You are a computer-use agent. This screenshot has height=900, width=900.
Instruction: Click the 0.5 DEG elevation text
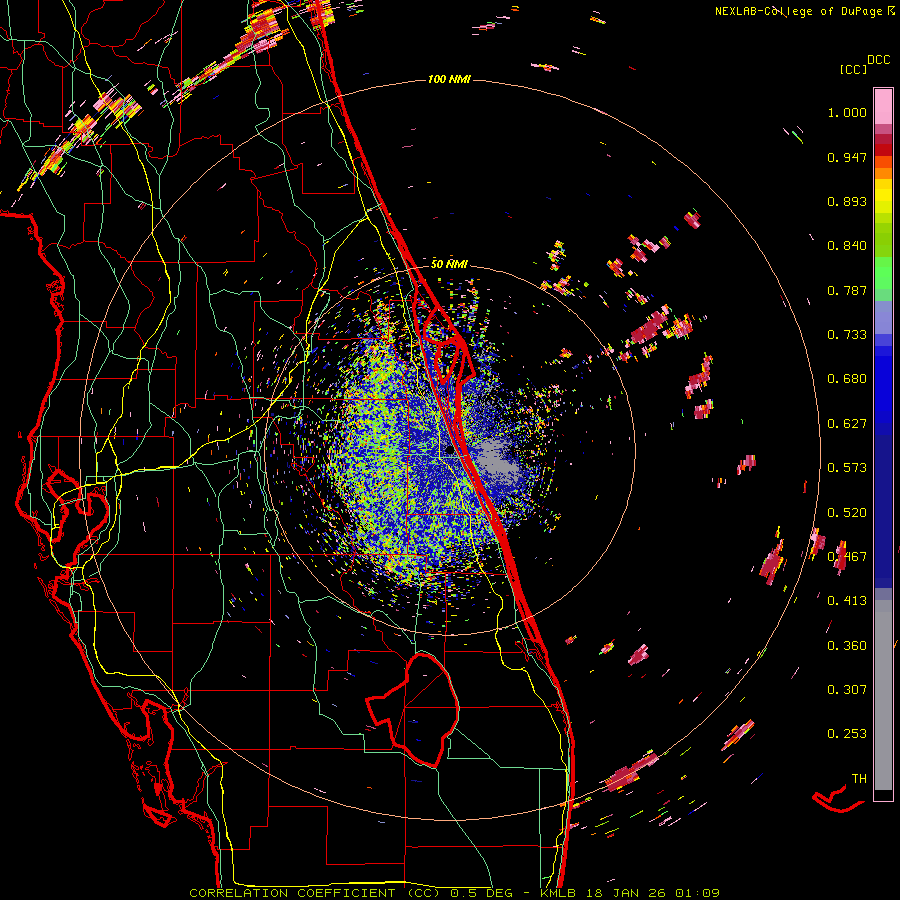(x=481, y=893)
